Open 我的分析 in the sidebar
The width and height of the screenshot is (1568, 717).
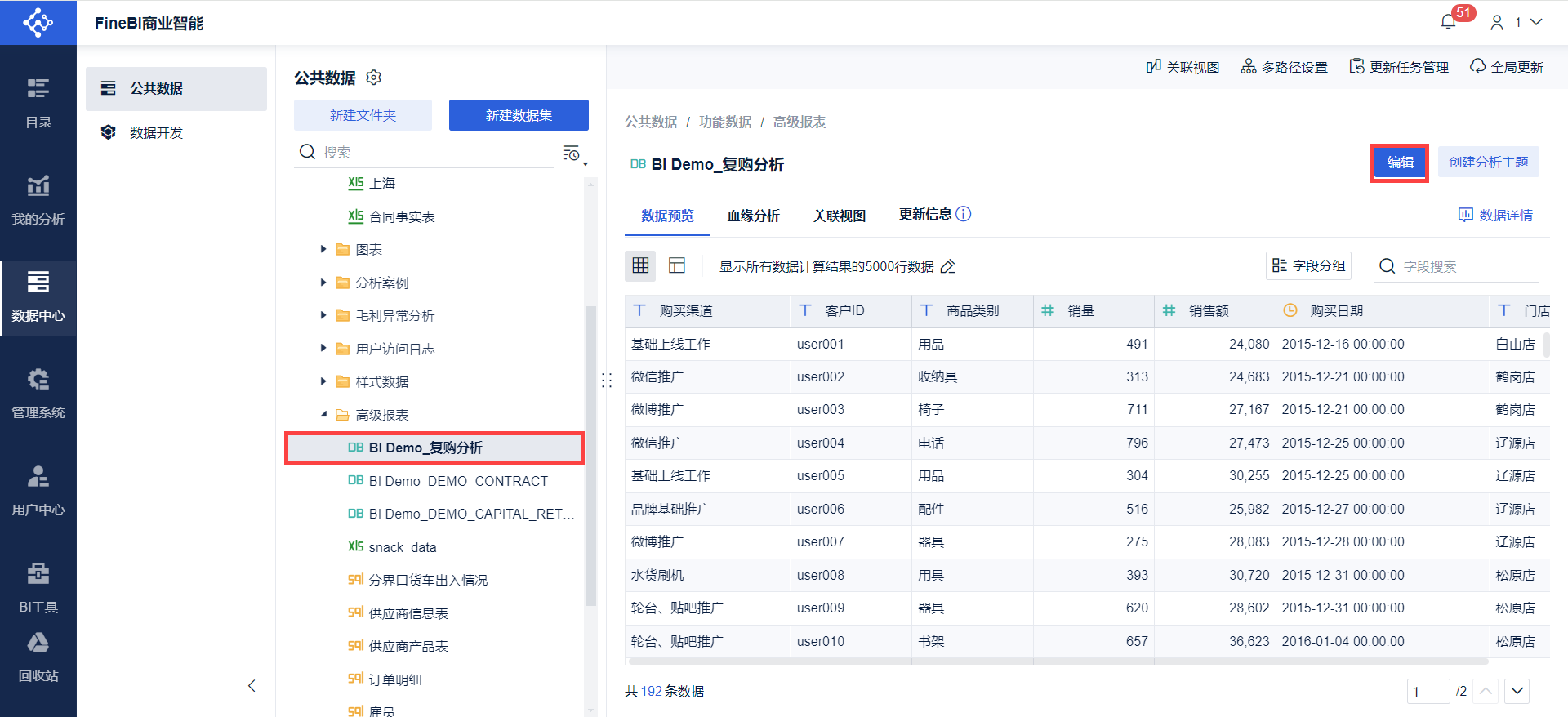38,200
